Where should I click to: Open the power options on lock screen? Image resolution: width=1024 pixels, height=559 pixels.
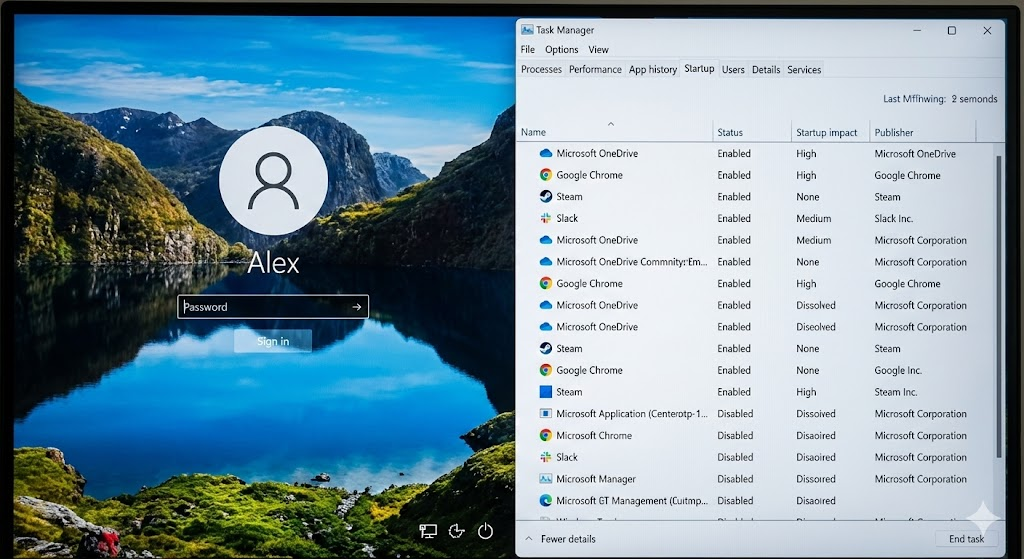point(486,531)
